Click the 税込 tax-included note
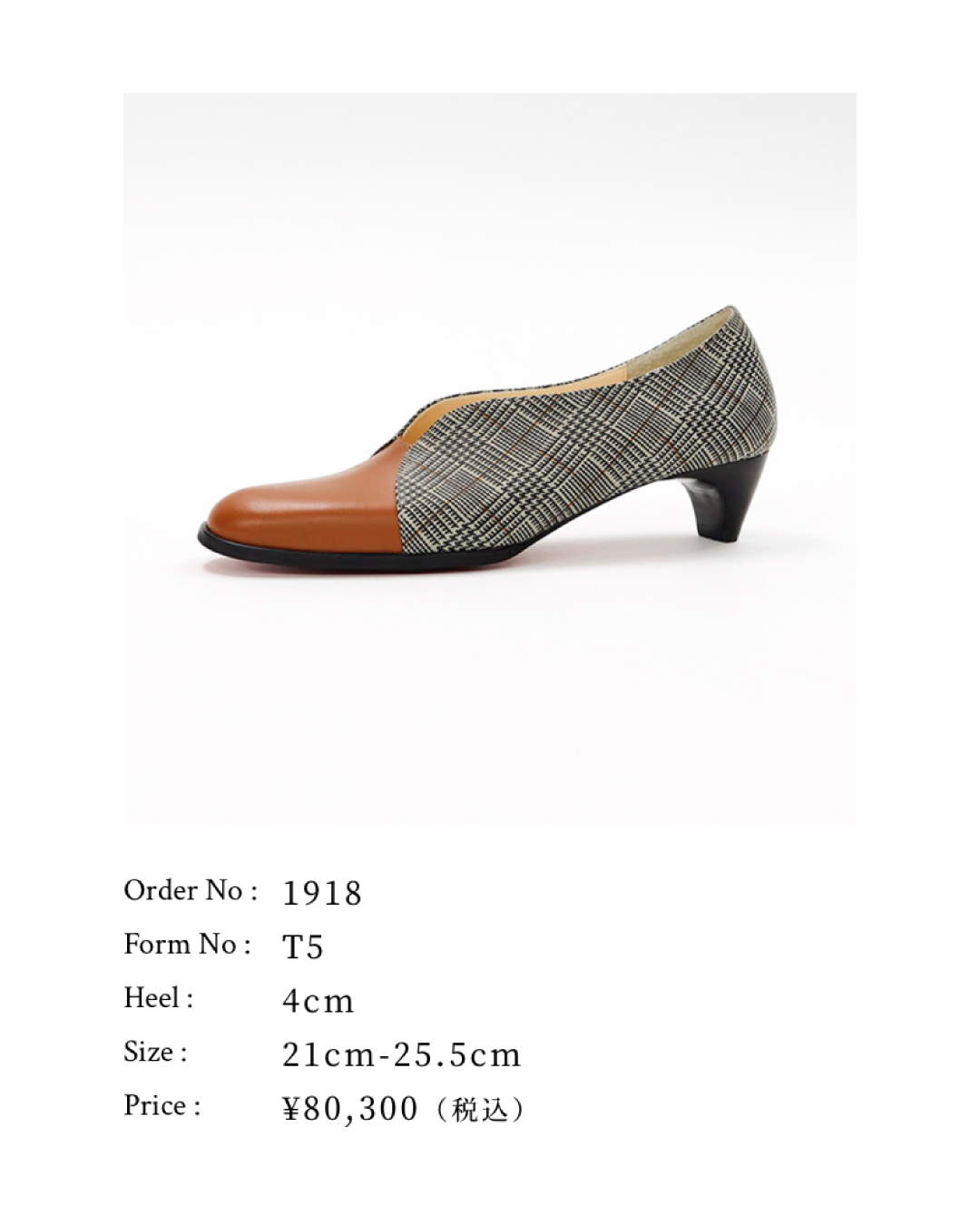Image resolution: width=980 pixels, height=1225 pixels. click(x=480, y=1110)
